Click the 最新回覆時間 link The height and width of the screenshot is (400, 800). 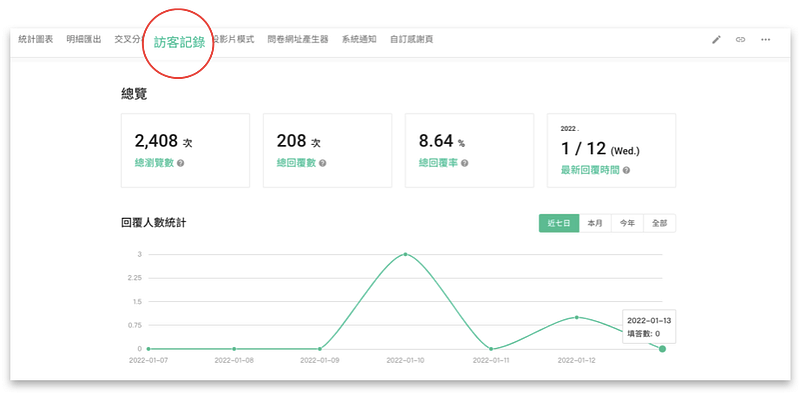590,170
